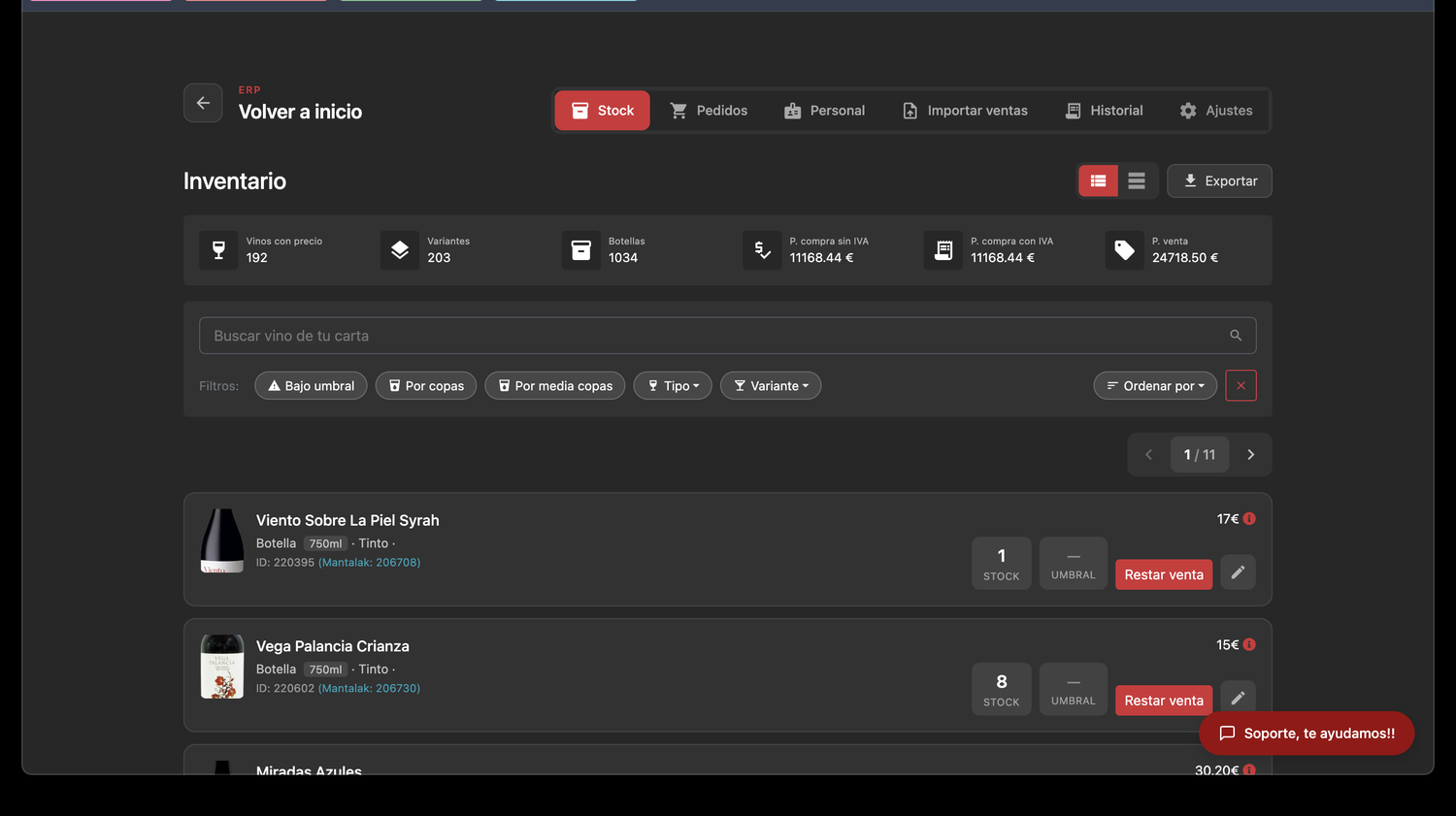Click the price tag icon for P. venta
The width and height of the screenshot is (1456, 816).
click(1125, 249)
